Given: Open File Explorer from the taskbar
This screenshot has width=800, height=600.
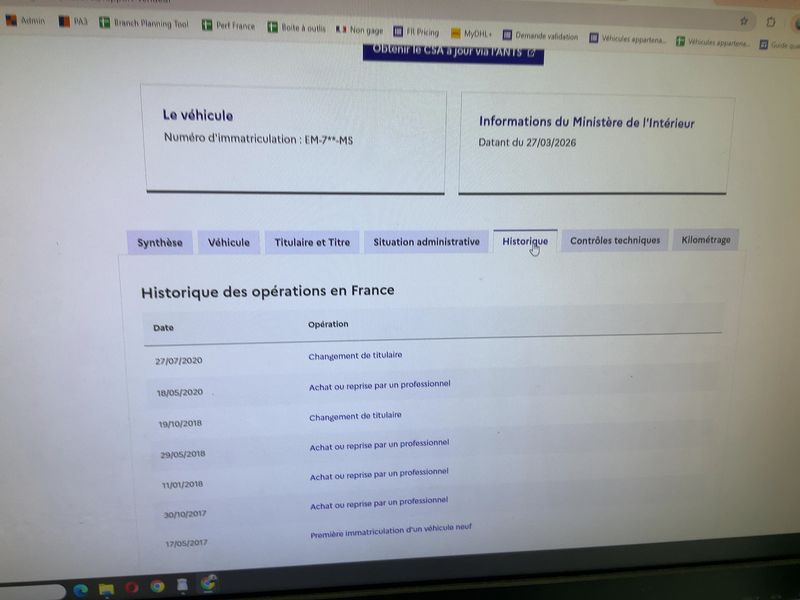Looking at the screenshot, I should (106, 590).
